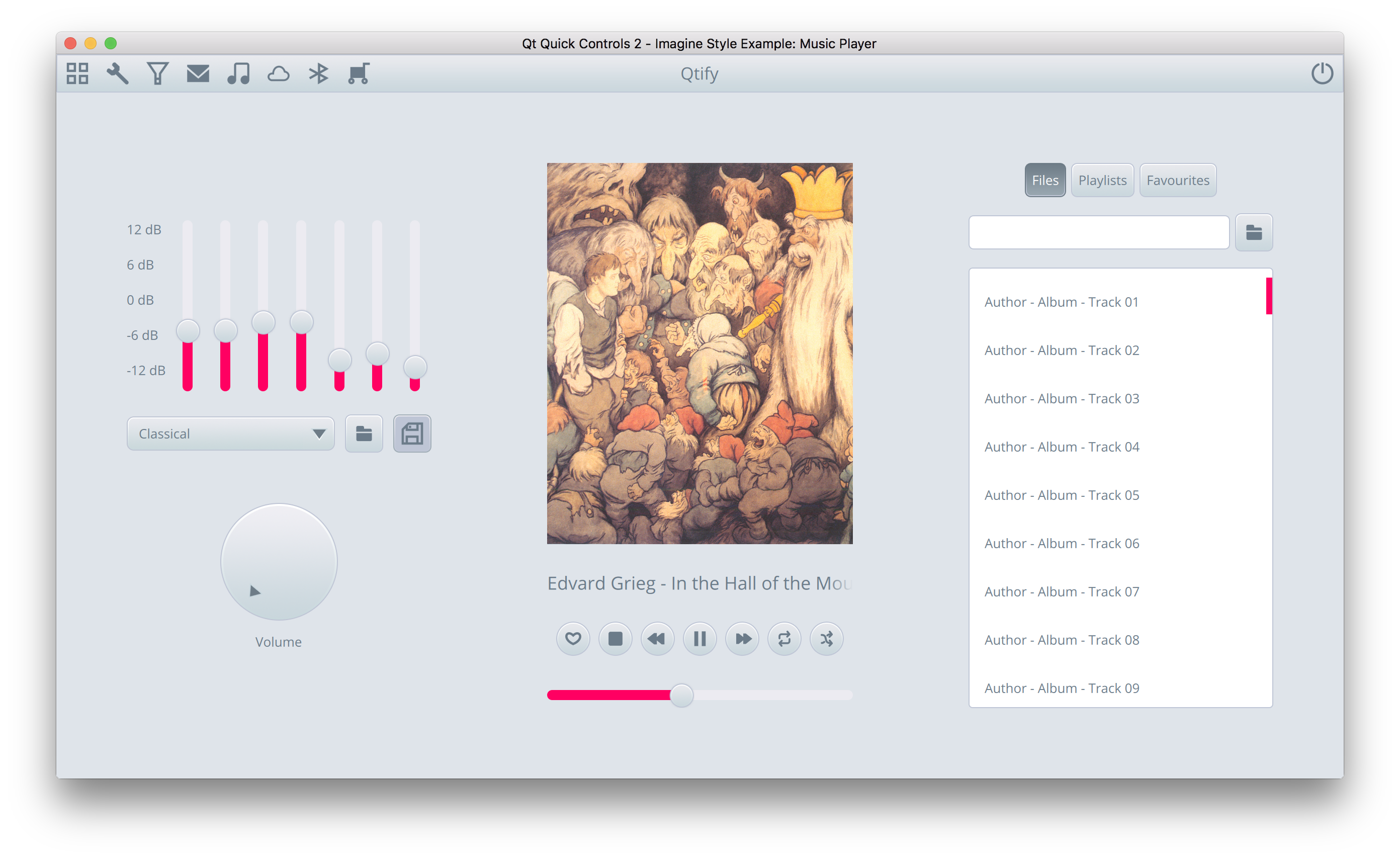
Task: Click the filter funnel icon
Action: [157, 73]
